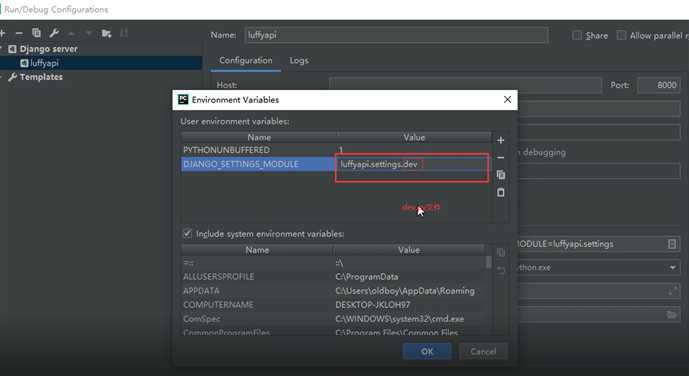This screenshot has width=689, height=376.
Task: Remove configuration using toolbar minus icon
Action: [x=19, y=33]
